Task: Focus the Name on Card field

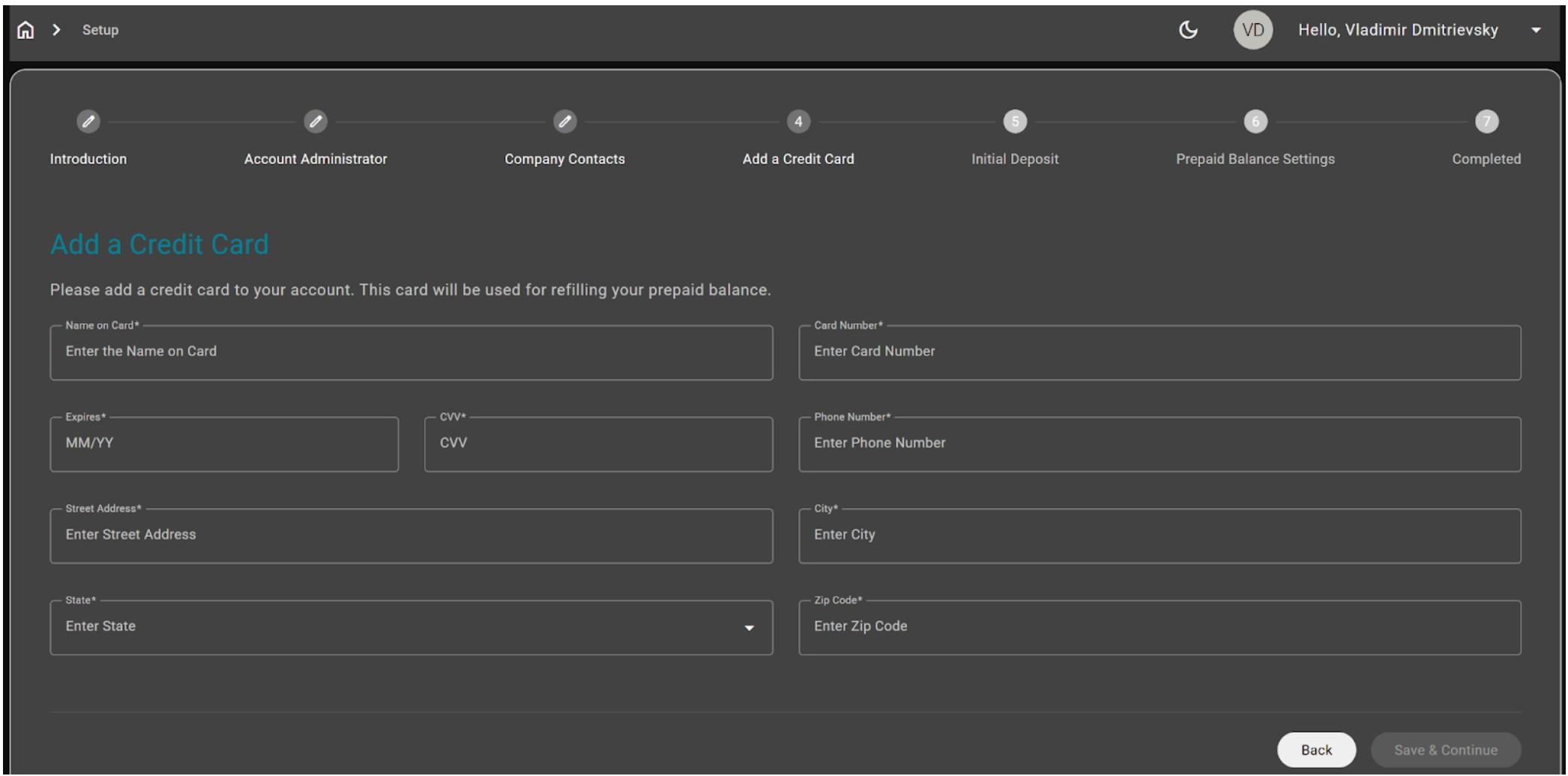Action: [411, 352]
